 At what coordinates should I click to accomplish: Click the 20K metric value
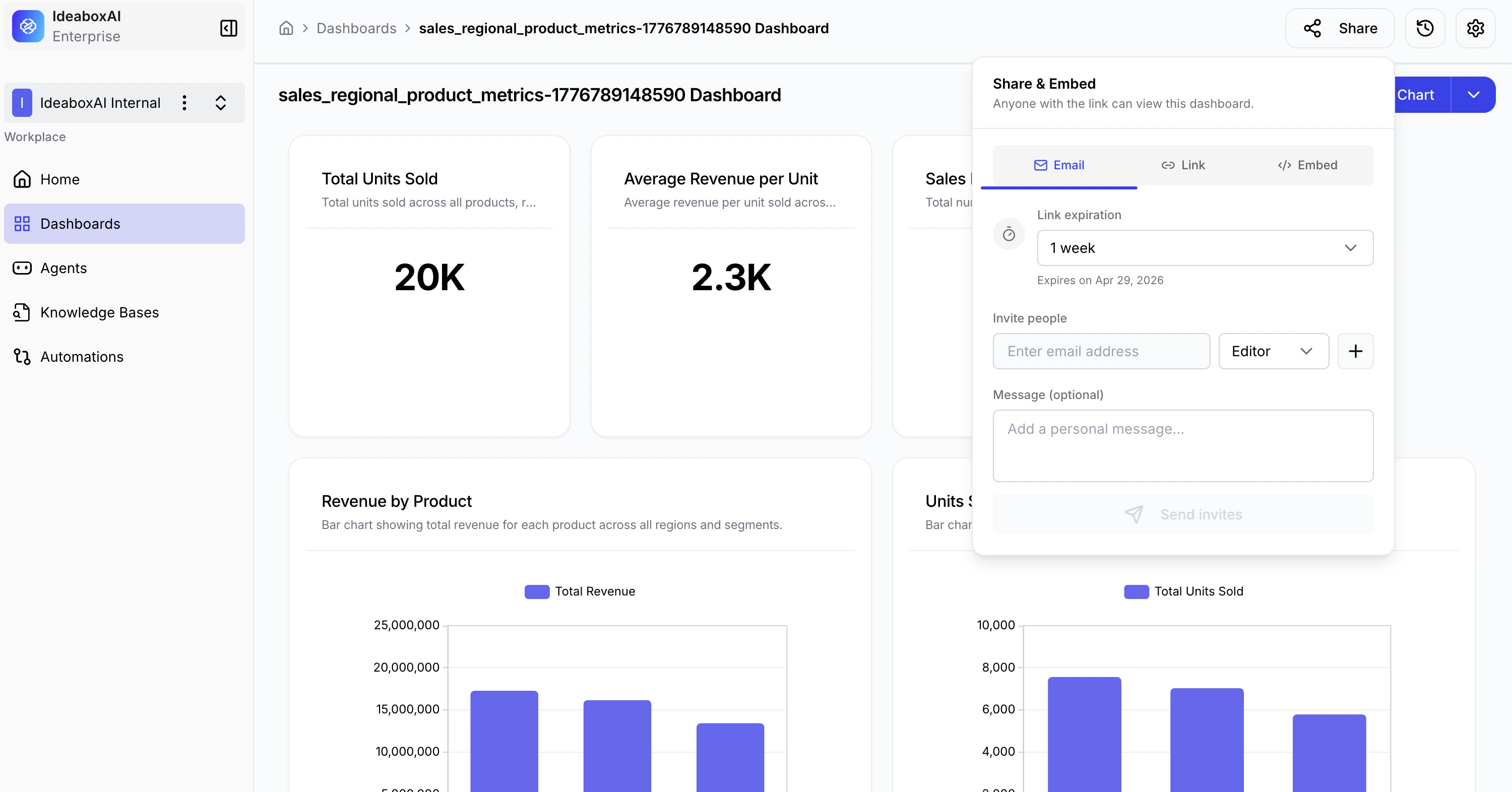coord(429,278)
